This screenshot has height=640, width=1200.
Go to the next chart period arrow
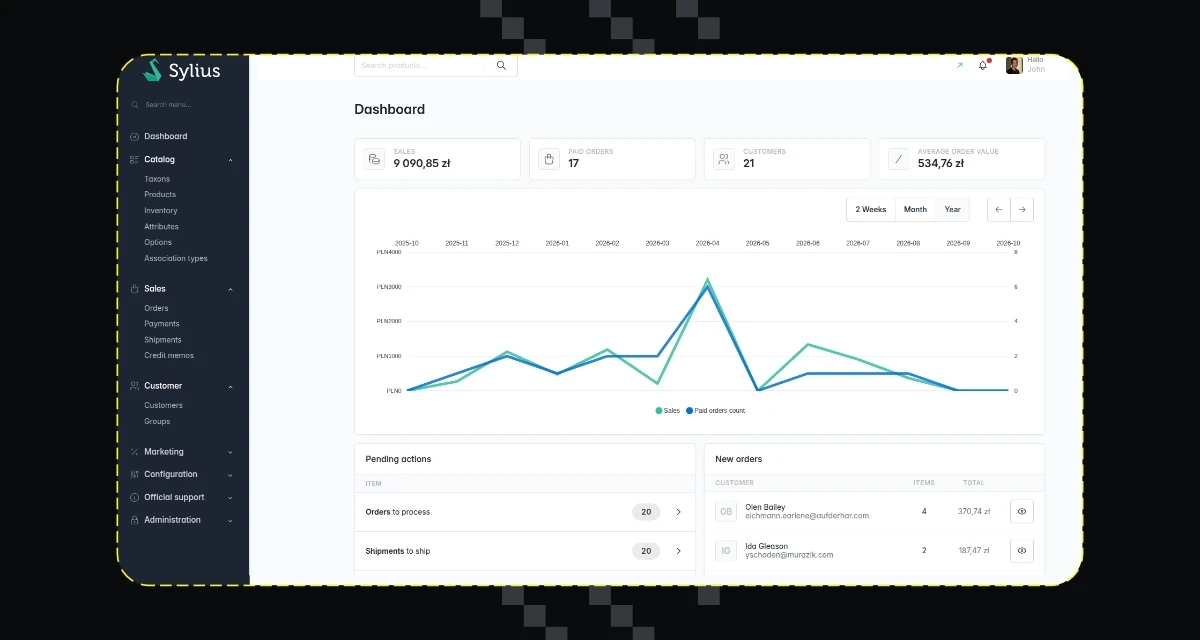(x=1022, y=209)
